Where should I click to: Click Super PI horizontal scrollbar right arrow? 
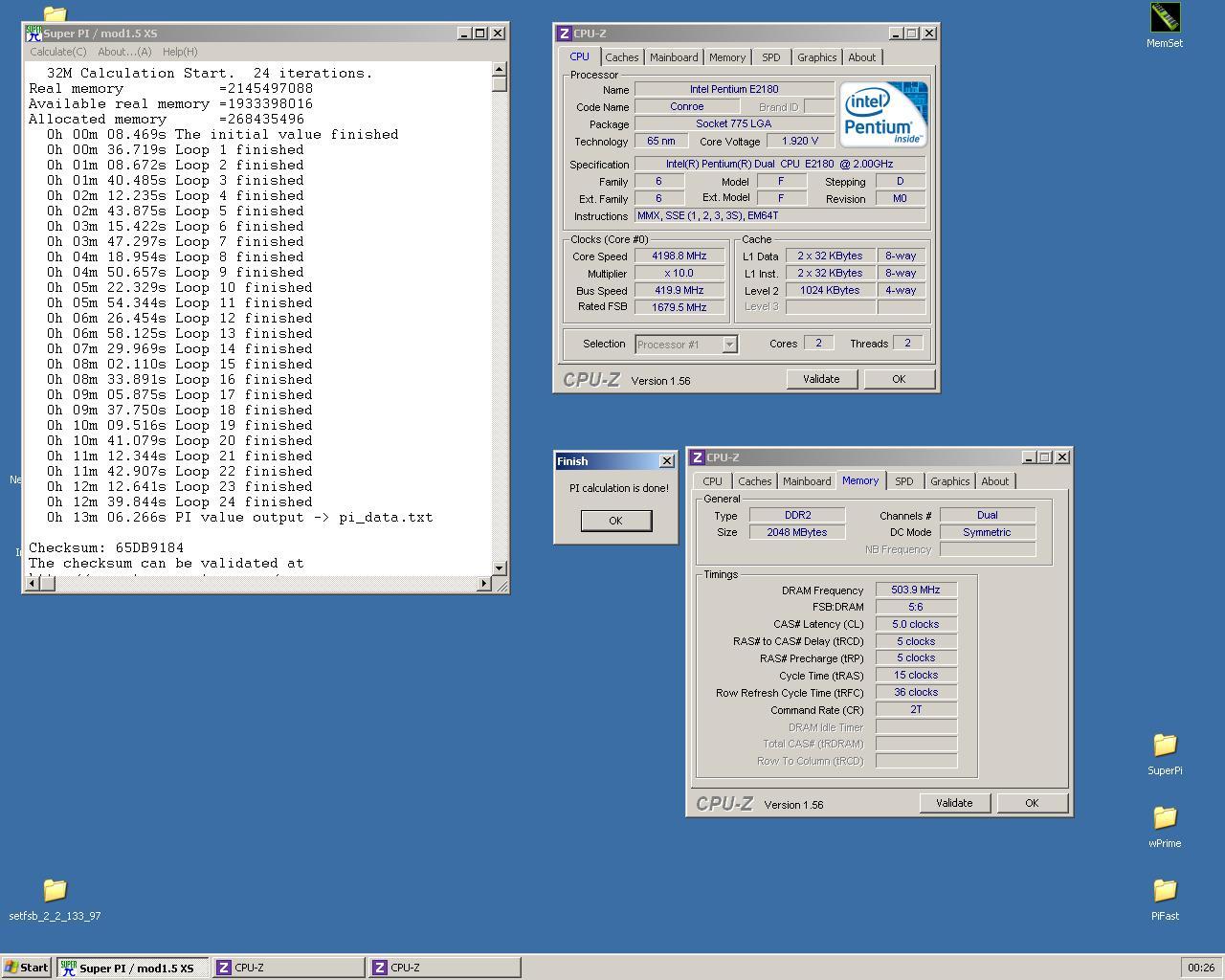[x=483, y=584]
